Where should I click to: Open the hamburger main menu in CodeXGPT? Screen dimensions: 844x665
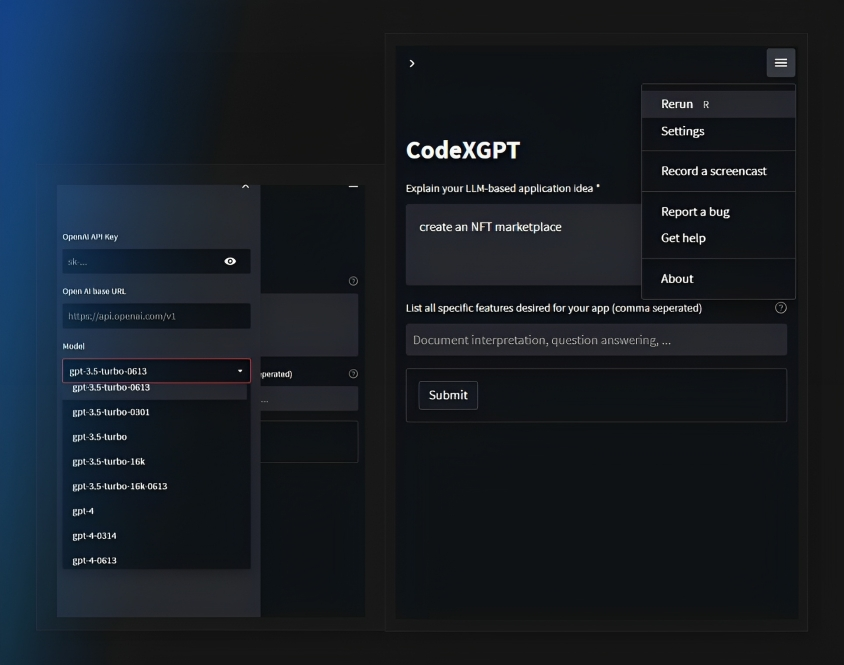pos(780,63)
